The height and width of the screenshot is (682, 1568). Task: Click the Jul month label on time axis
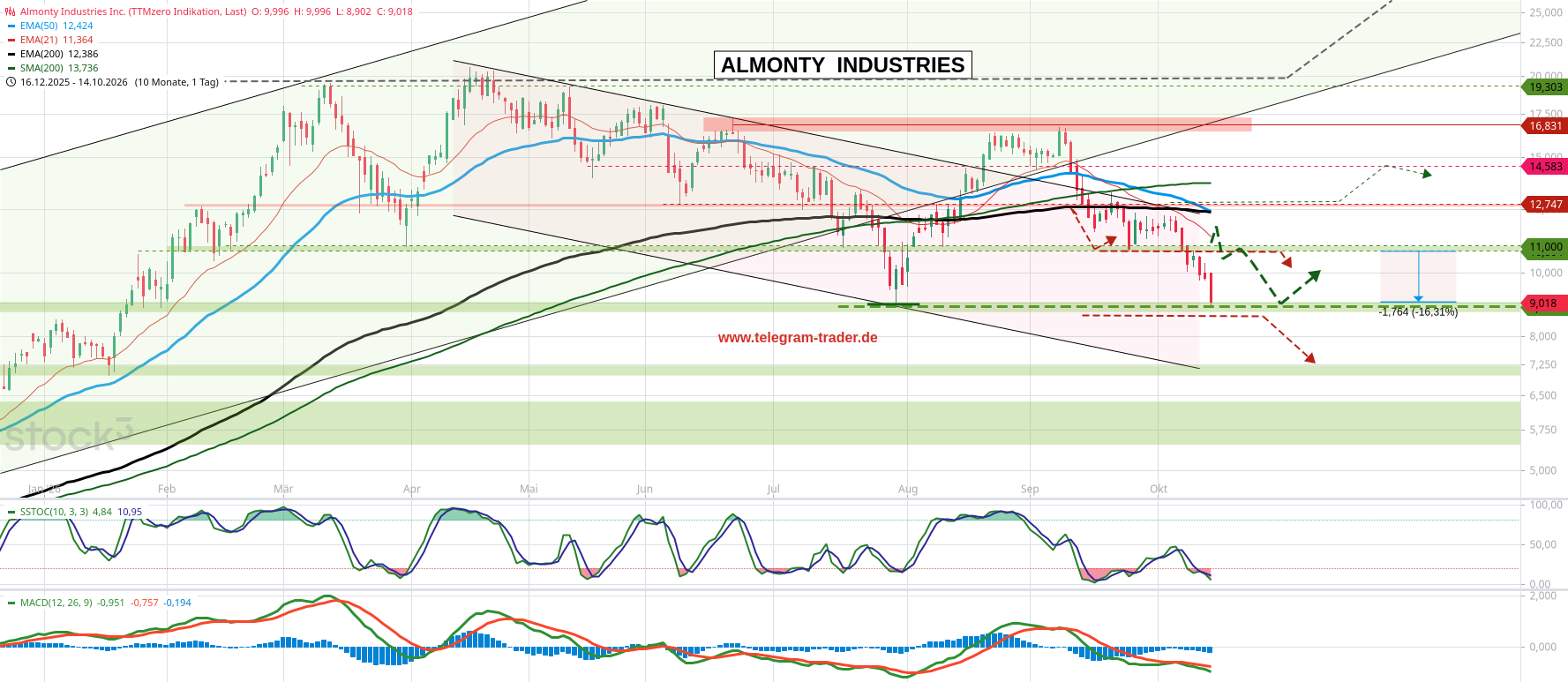[x=773, y=489]
